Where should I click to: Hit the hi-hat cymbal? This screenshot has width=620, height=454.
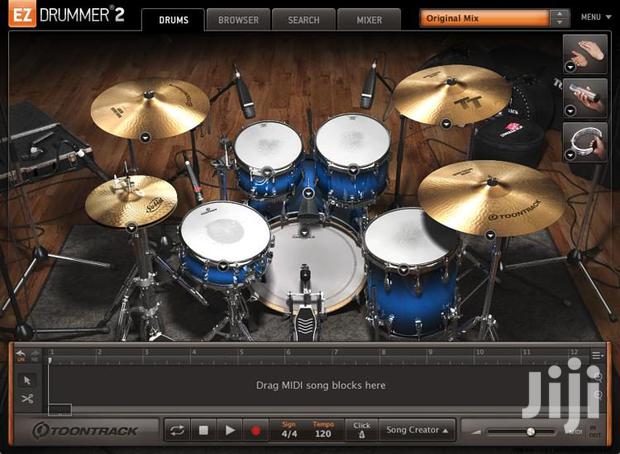[131, 201]
